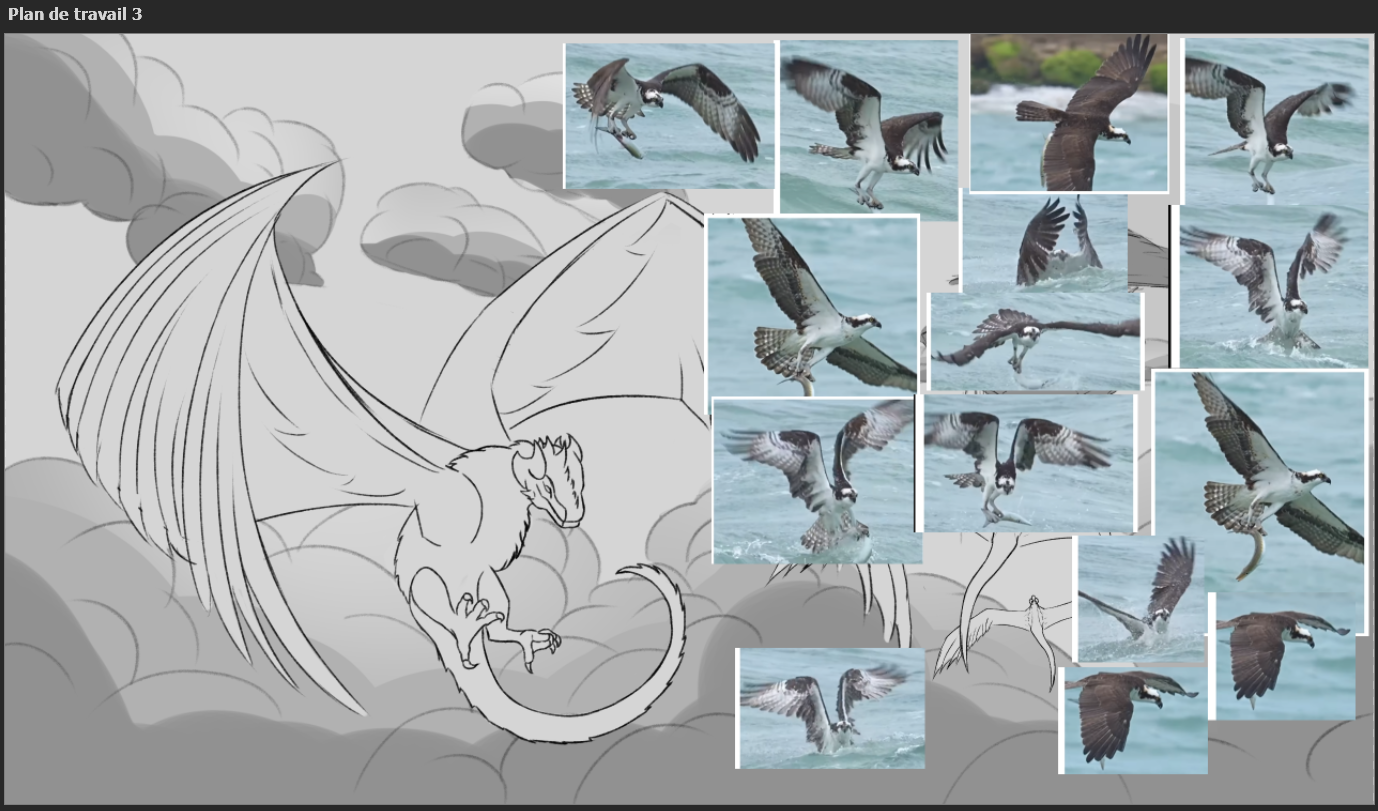Screen dimensions: 1378x811
Task: Select front-facing osprey photo carrying fish horizontally
Action: [x=1028, y=463]
